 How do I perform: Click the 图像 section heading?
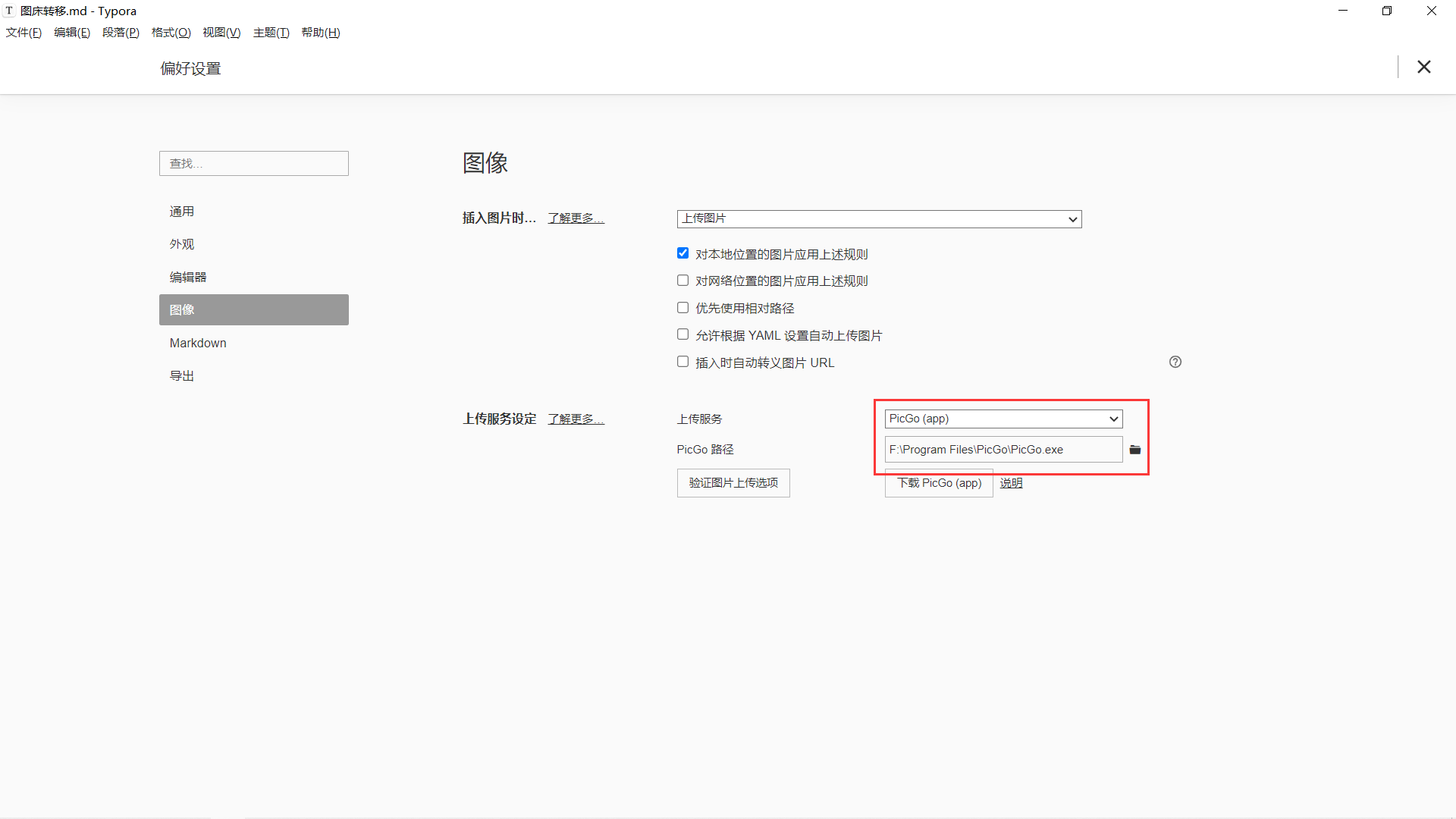(485, 162)
